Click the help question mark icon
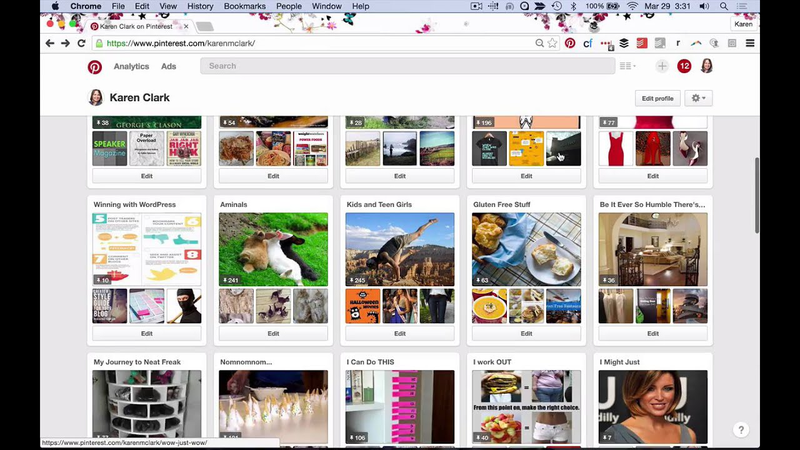Screen dimensions: 800x450 coord(741,429)
